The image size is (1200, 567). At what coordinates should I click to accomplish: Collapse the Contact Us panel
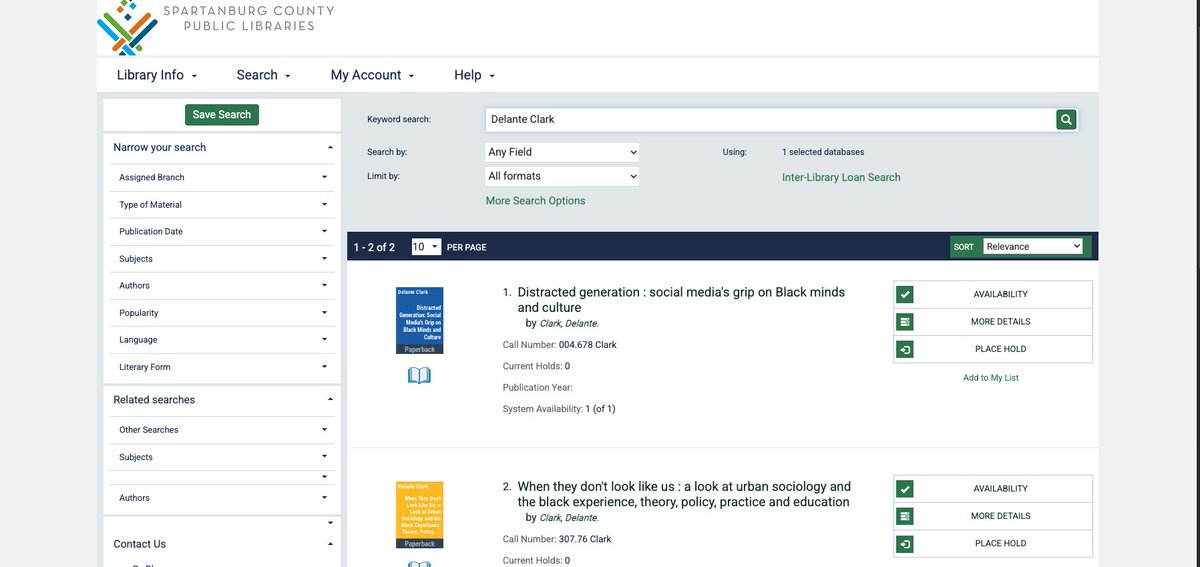coord(222,544)
